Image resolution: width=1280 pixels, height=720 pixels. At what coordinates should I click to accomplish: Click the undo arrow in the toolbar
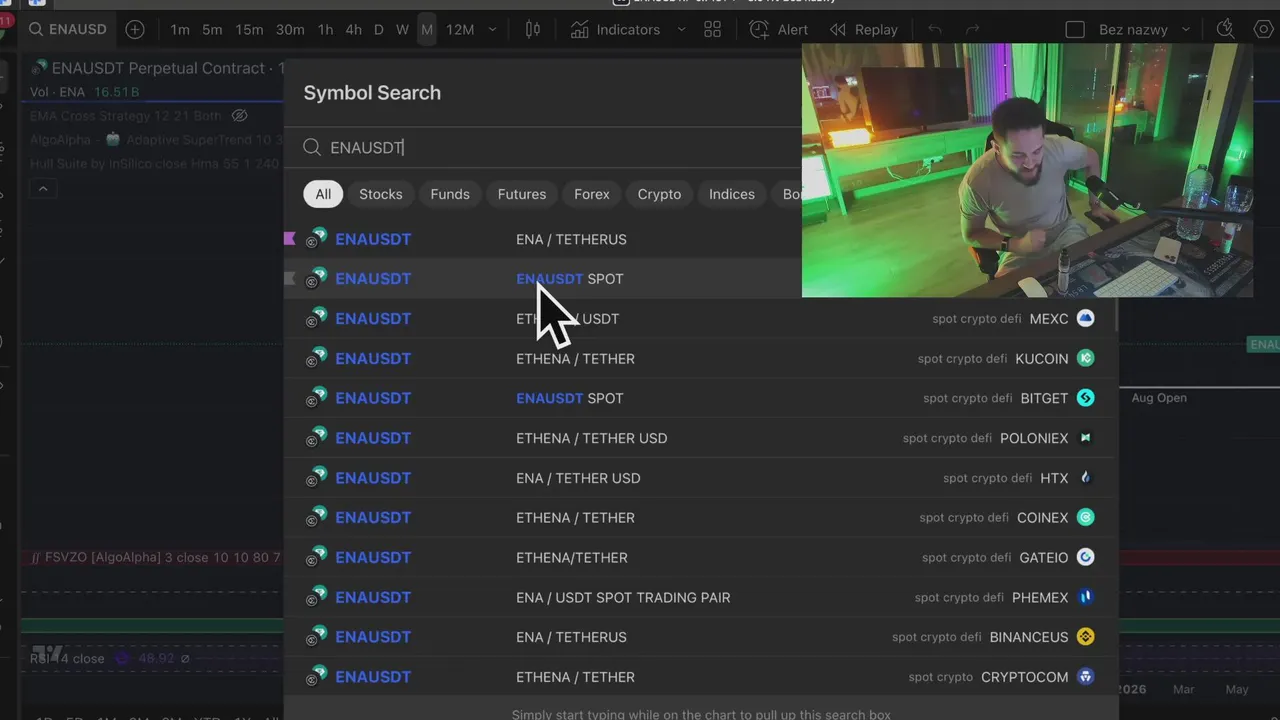click(x=935, y=30)
